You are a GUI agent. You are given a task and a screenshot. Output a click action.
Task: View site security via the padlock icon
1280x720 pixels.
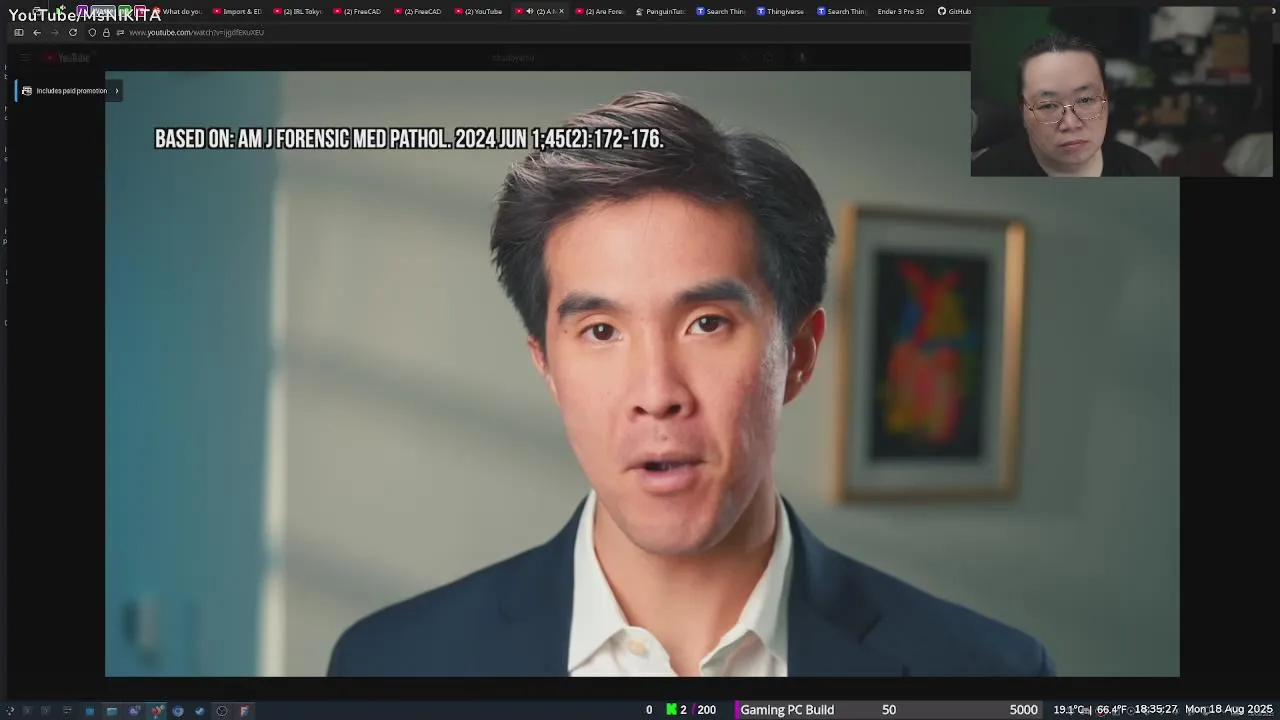click(x=106, y=32)
